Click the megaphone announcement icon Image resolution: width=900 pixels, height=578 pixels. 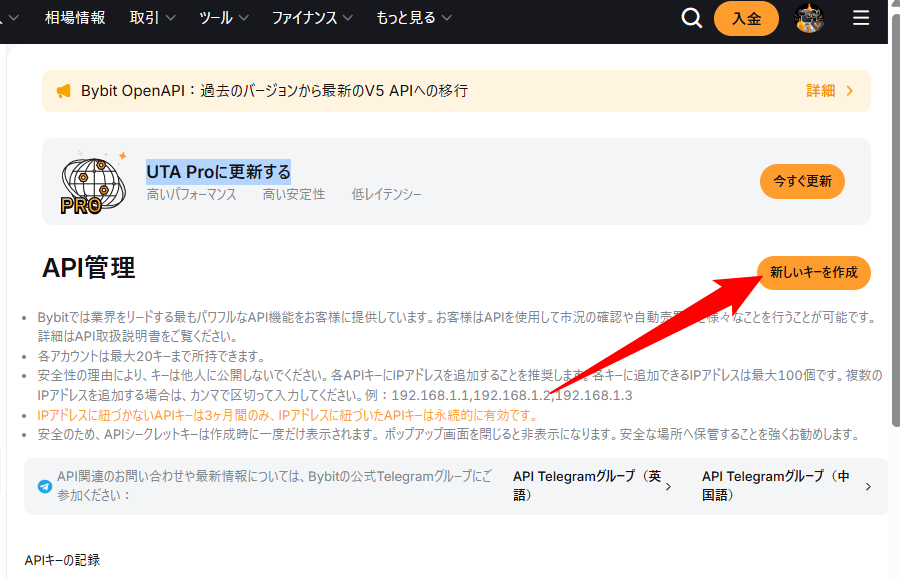point(64,91)
